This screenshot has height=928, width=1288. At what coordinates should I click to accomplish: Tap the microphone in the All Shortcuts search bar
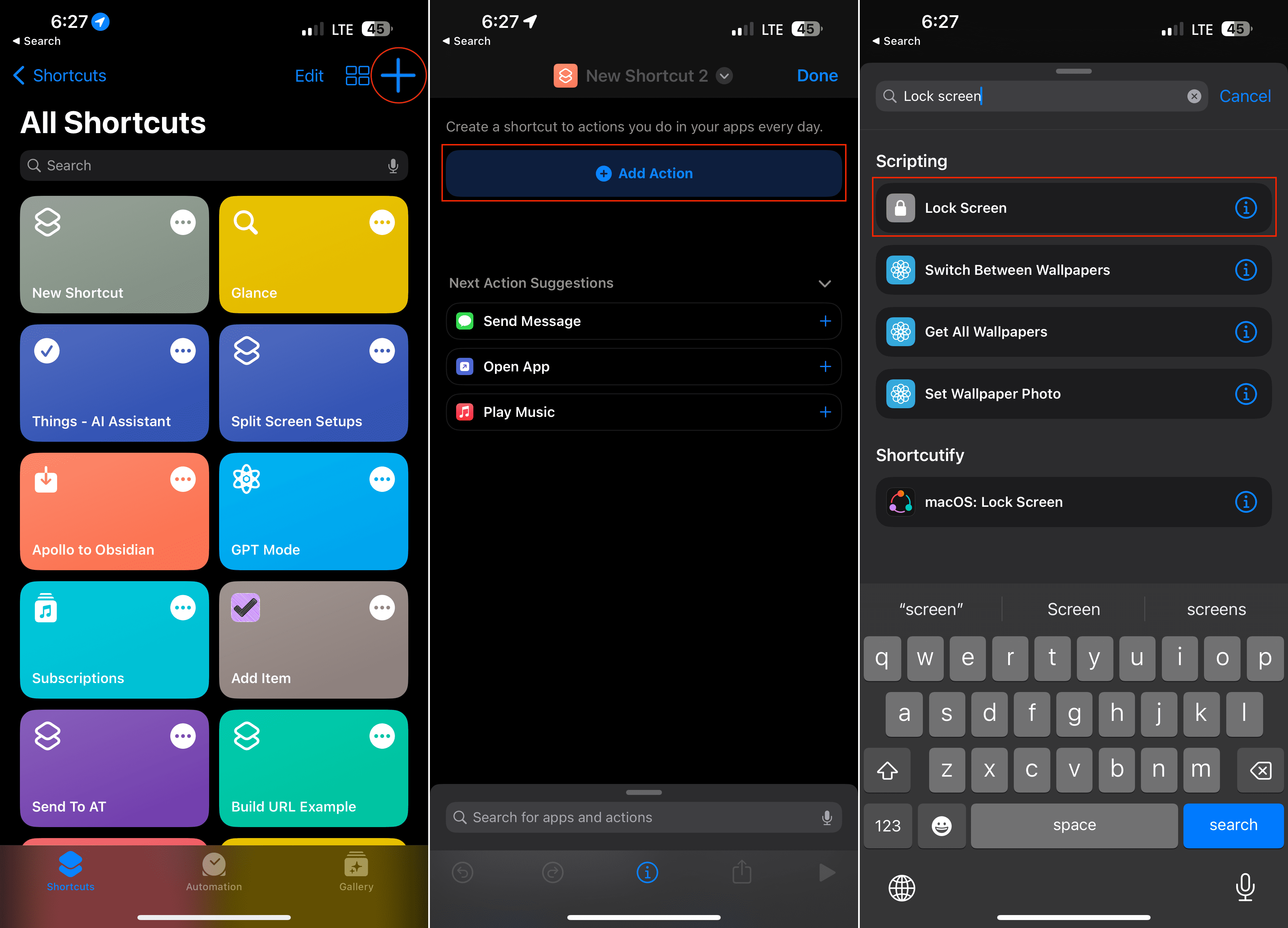tap(394, 165)
